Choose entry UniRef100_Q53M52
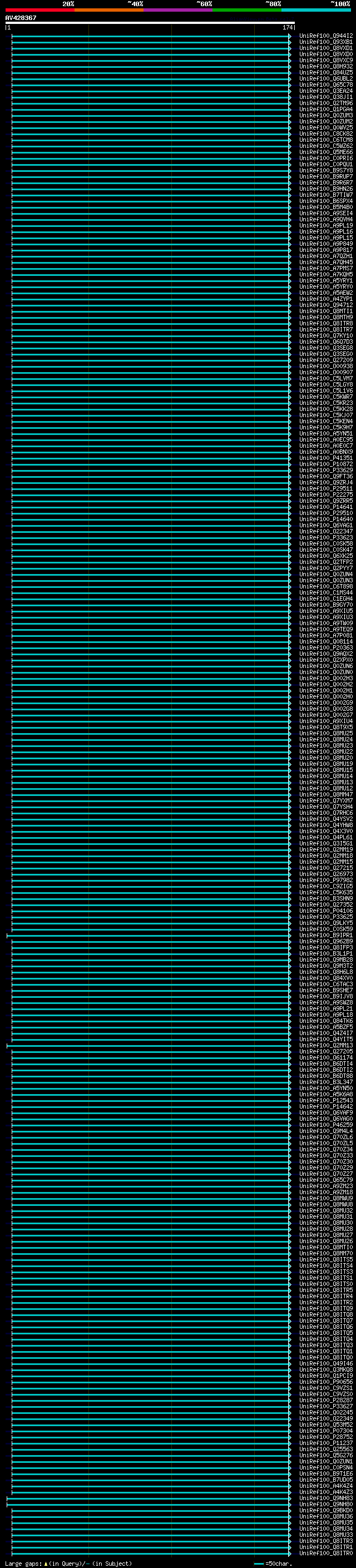Image resolution: width=356 pixels, height=1568 pixels. [326, 1424]
